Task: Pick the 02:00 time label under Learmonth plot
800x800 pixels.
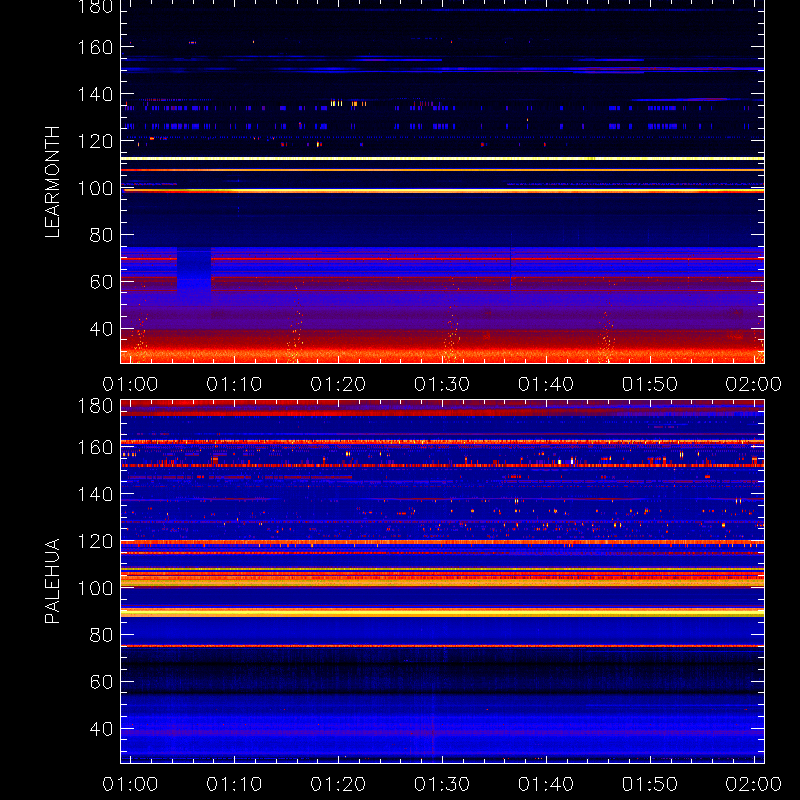Action: [x=754, y=384]
